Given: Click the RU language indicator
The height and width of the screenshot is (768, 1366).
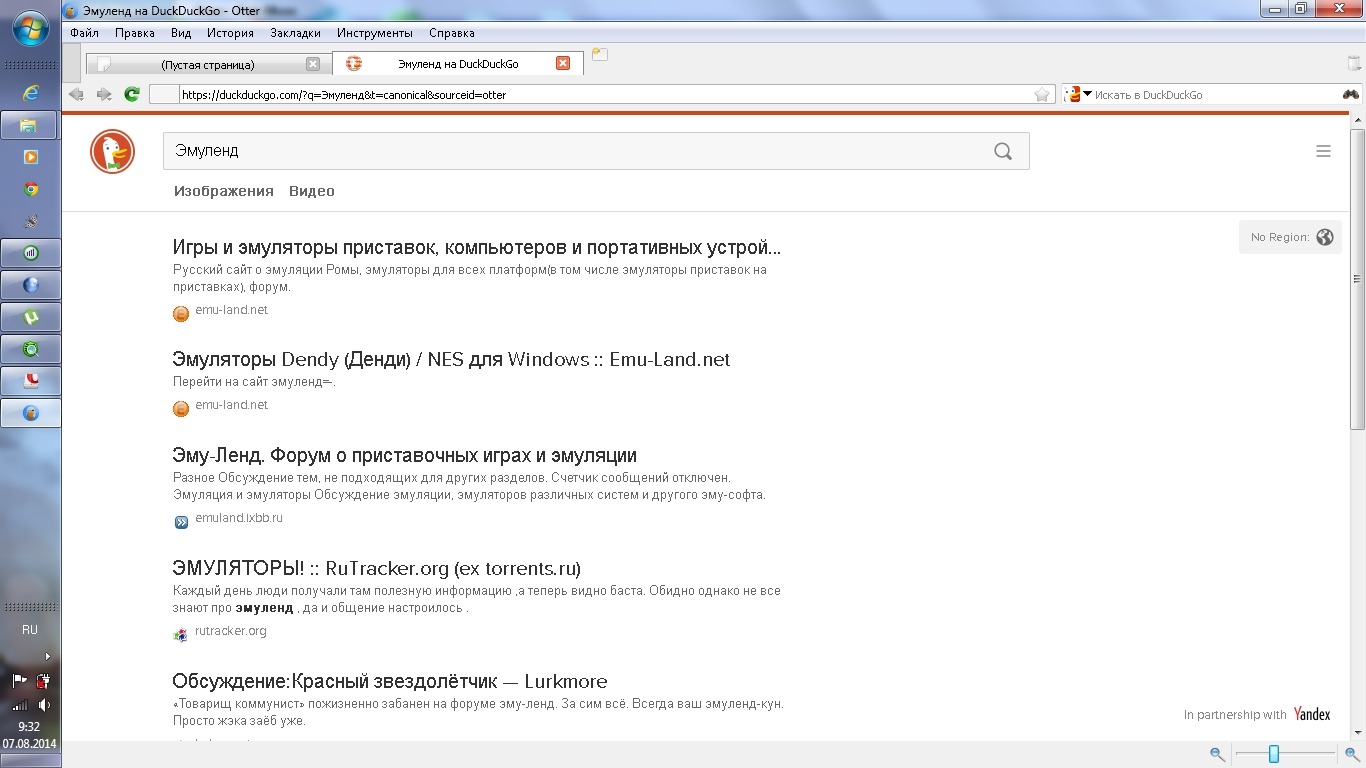Looking at the screenshot, I should tap(30, 630).
